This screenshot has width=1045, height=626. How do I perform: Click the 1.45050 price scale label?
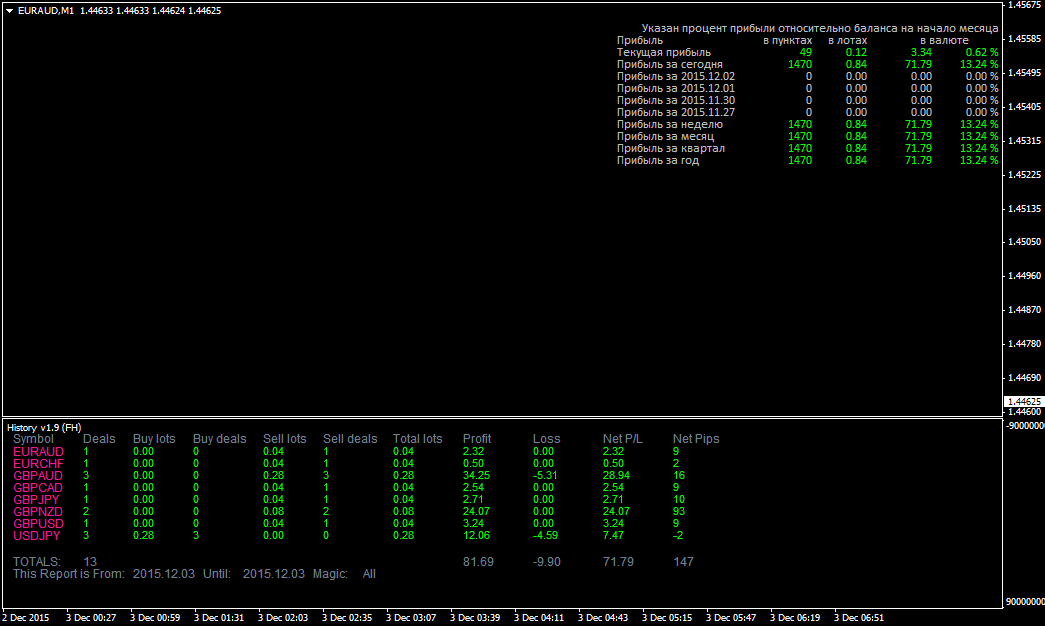[1024, 241]
